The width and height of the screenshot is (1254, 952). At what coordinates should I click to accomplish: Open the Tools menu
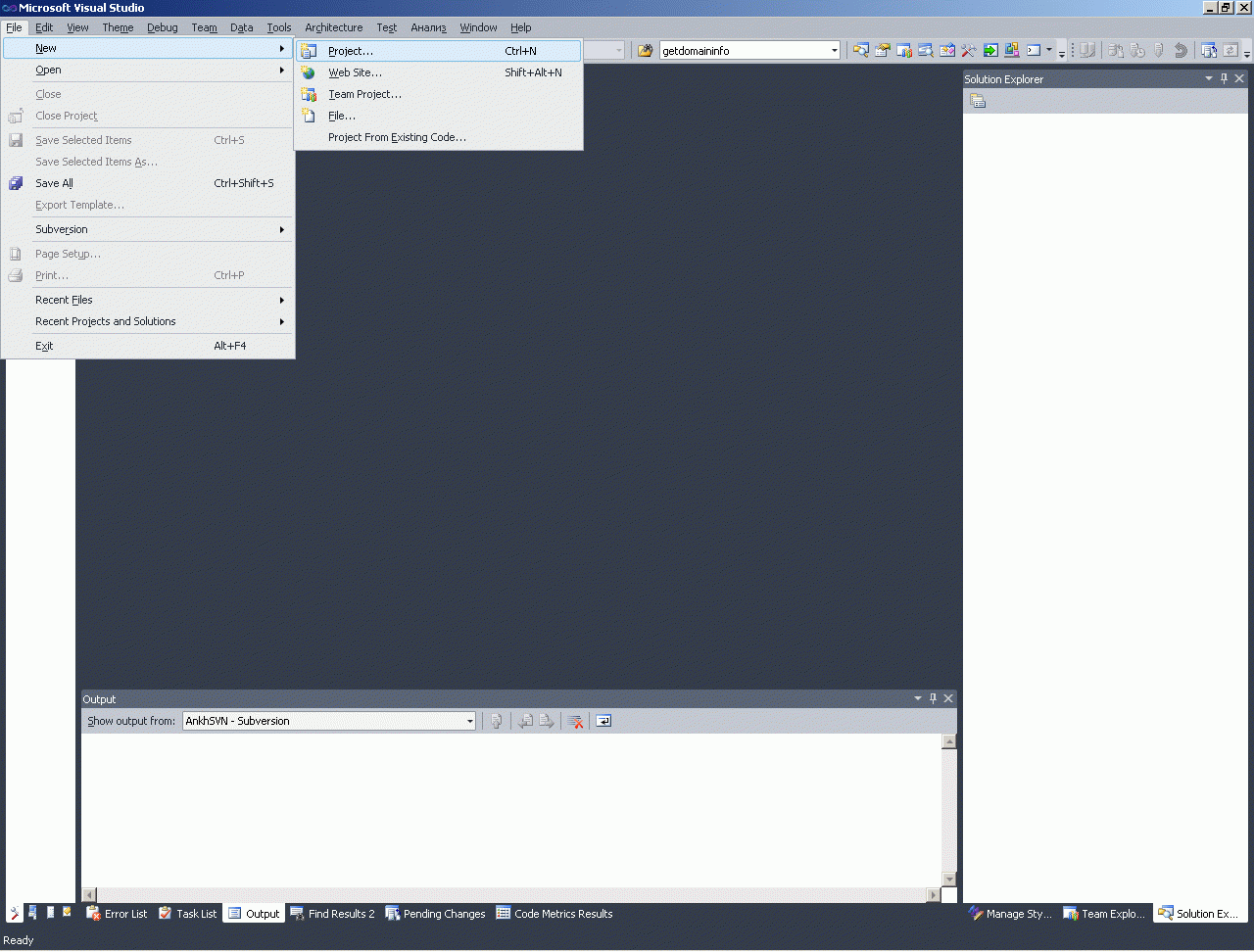coord(279,27)
